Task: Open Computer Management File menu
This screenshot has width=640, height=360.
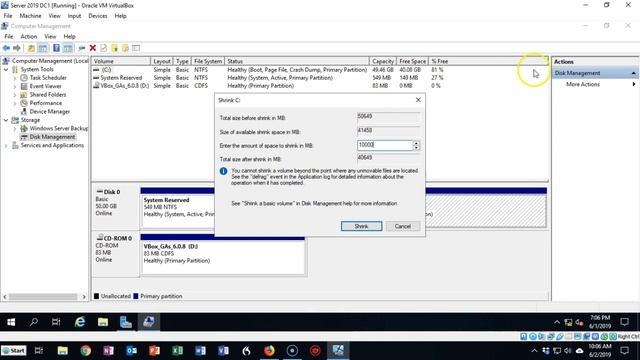Action: pyautogui.click(x=9, y=36)
